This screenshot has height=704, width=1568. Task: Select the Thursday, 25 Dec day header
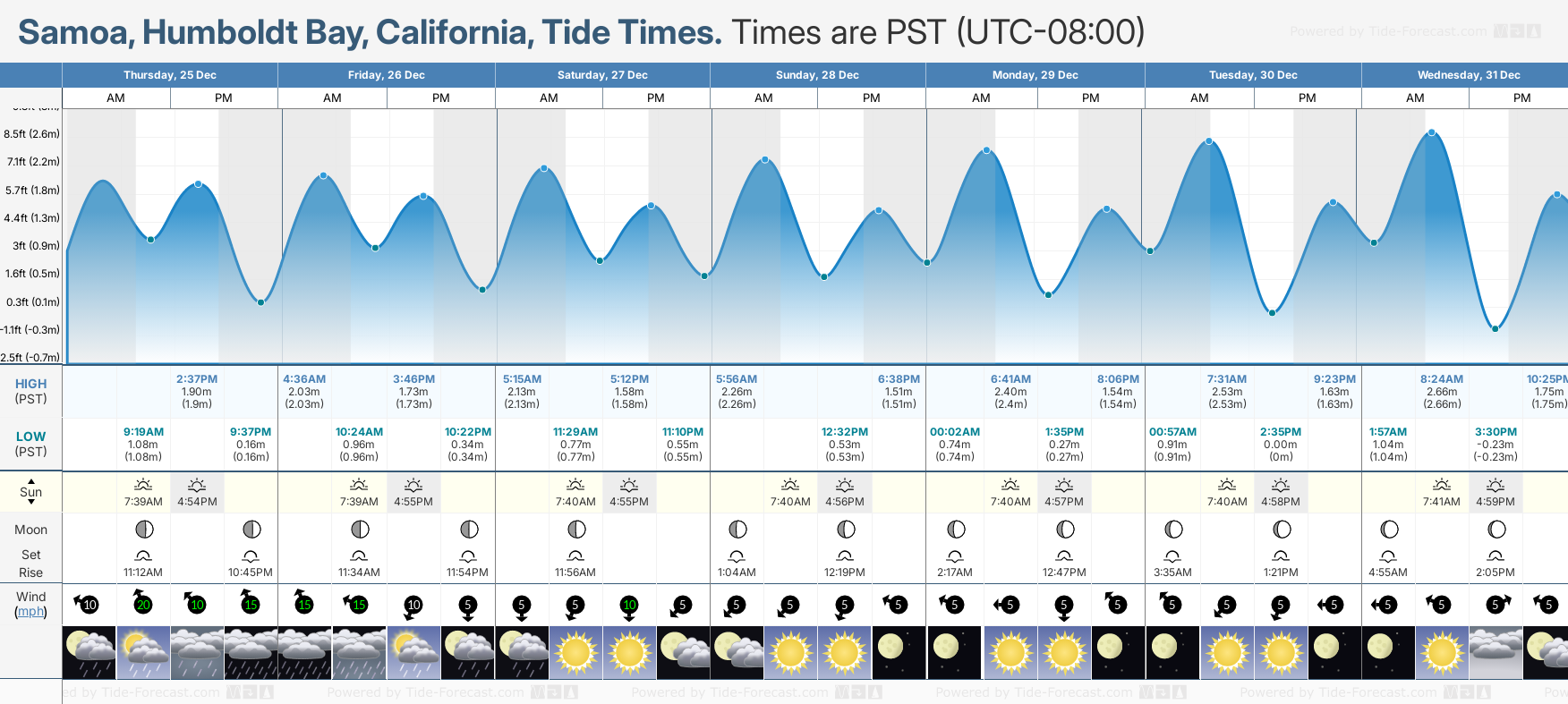pyautogui.click(x=170, y=75)
